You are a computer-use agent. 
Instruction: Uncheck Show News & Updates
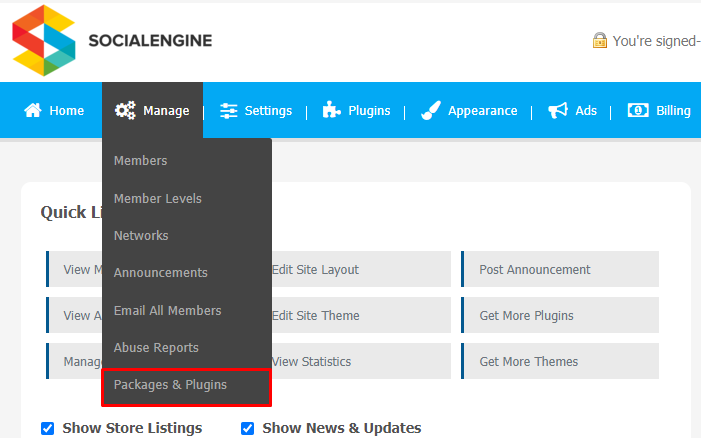point(247,428)
